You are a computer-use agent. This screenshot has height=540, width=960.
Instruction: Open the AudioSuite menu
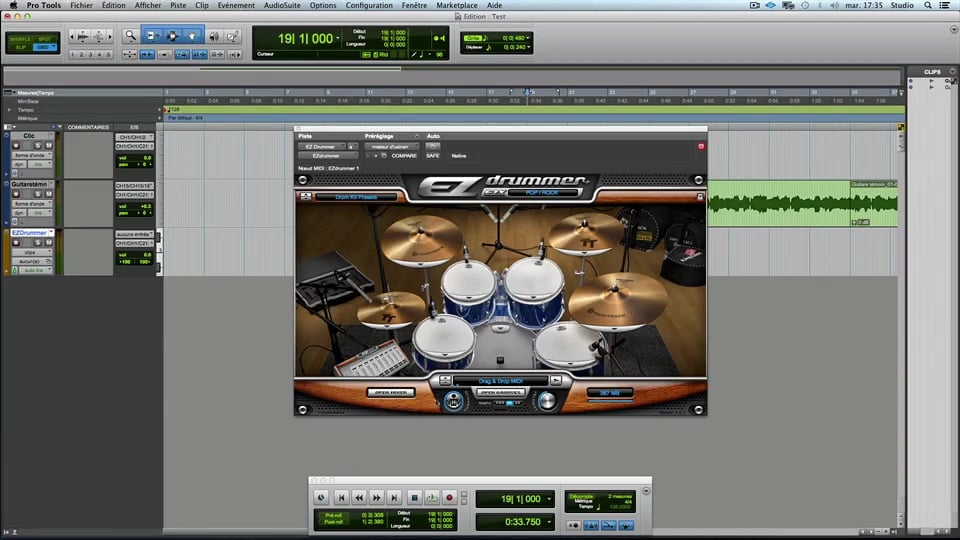[x=282, y=5]
